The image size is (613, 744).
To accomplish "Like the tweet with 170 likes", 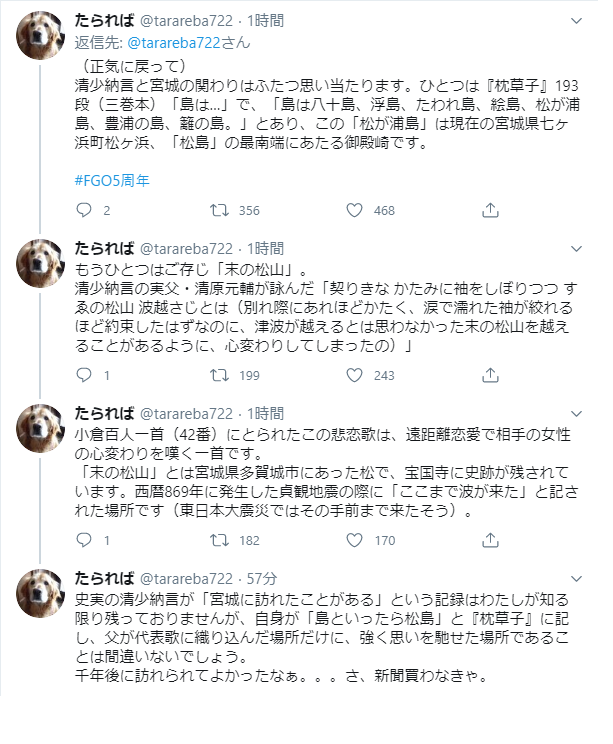I will (352, 541).
